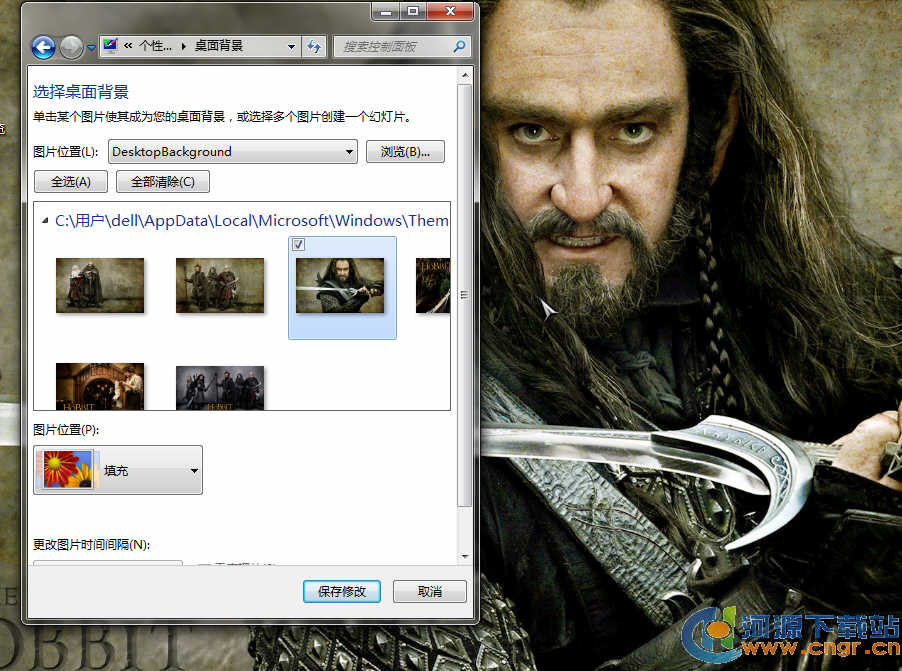This screenshot has width=902, height=671.
Task: Select the dwarf with sword wallpaper thumbnail
Action: click(340, 285)
